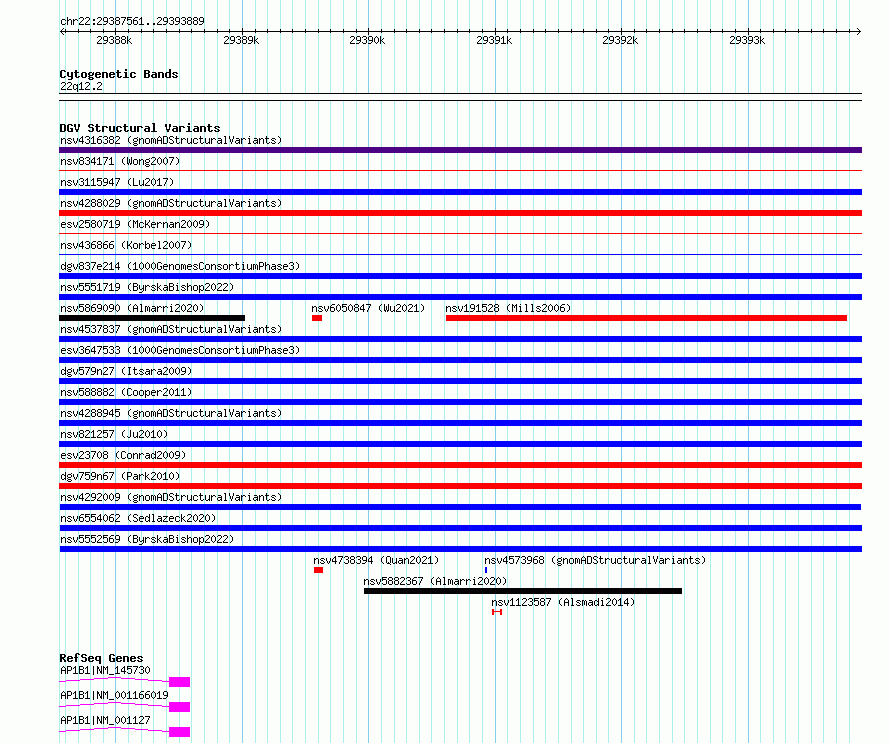Click the magenta AP1B1|NM_145730 exon block

tap(179, 682)
